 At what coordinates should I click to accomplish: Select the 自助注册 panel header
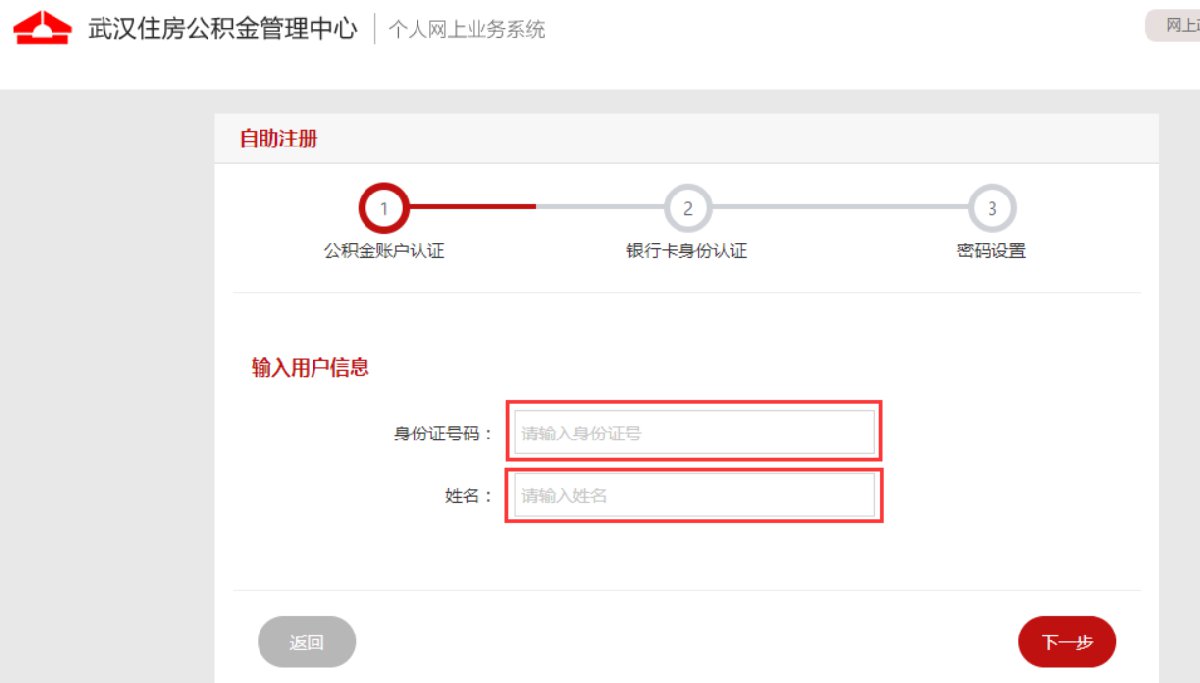279,138
